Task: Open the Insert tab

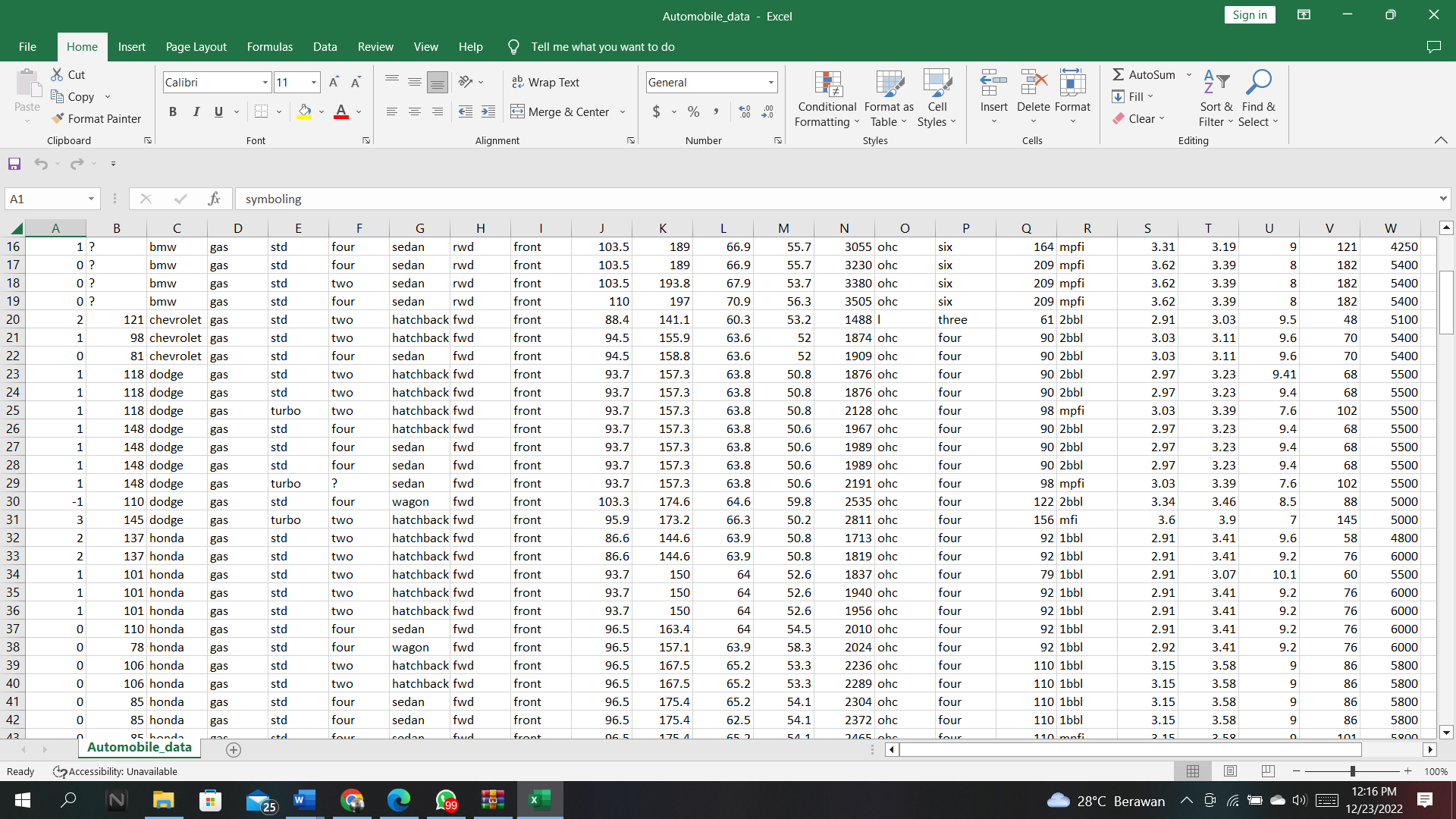Action: click(131, 46)
